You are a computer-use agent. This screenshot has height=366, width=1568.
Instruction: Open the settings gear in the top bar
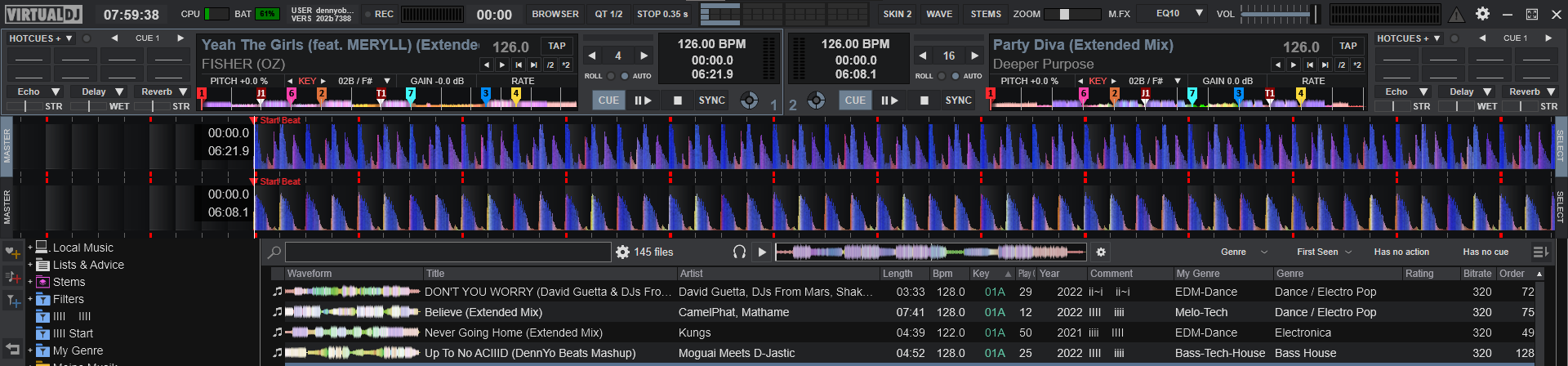point(1482,14)
